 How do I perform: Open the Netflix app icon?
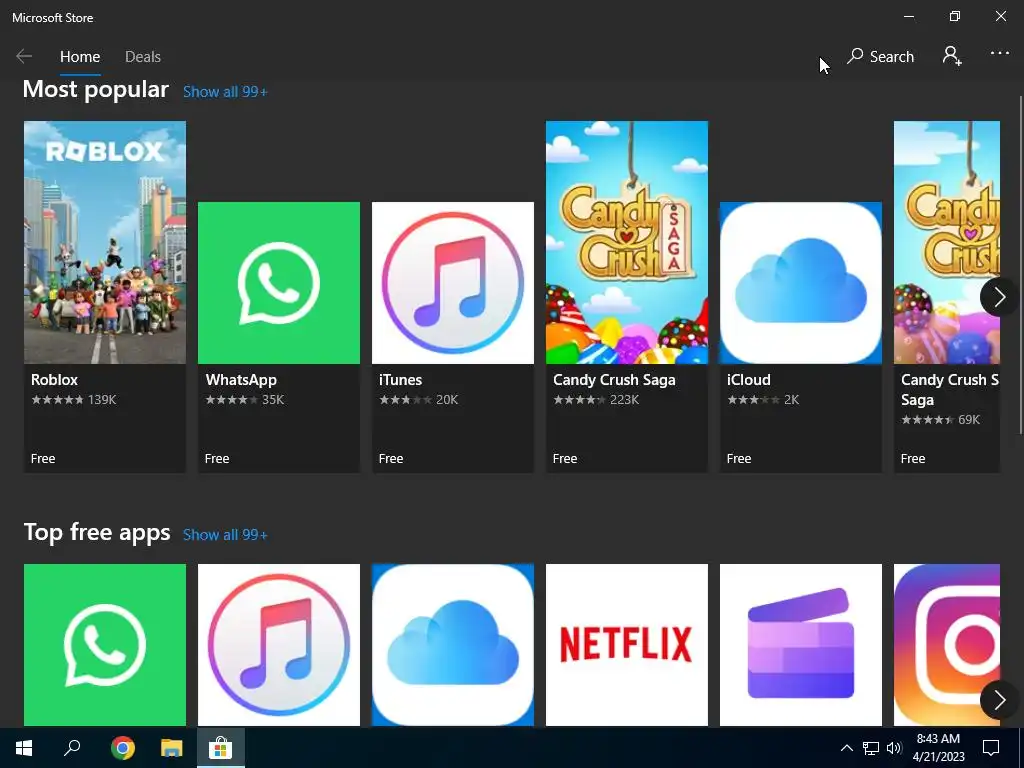pos(627,645)
